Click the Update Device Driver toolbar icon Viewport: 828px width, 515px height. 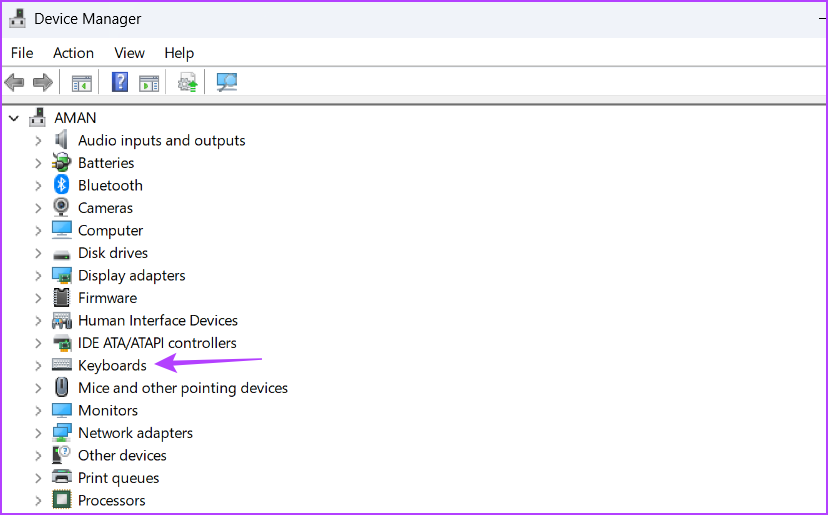tap(188, 83)
